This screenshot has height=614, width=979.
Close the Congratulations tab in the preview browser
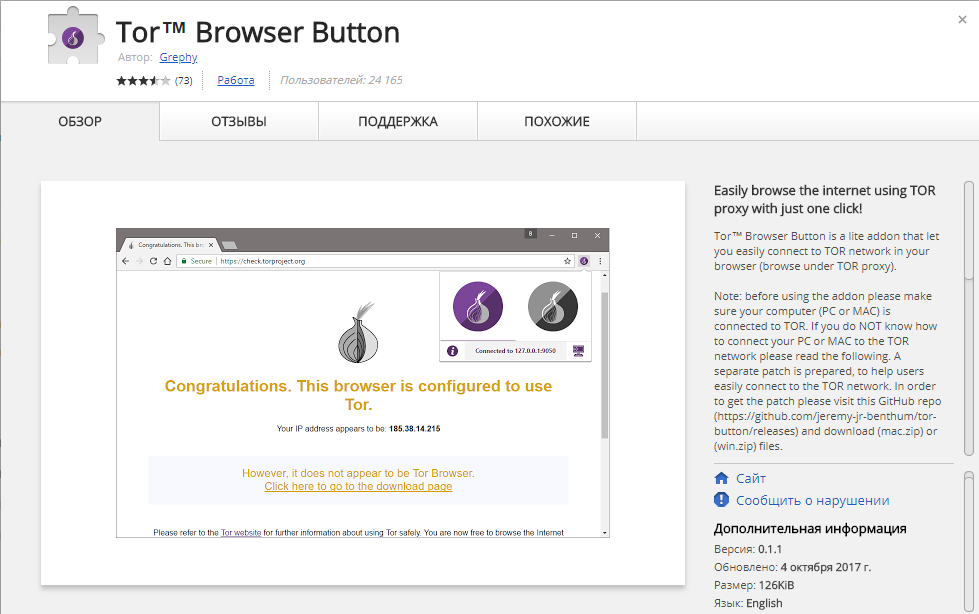pos(211,245)
